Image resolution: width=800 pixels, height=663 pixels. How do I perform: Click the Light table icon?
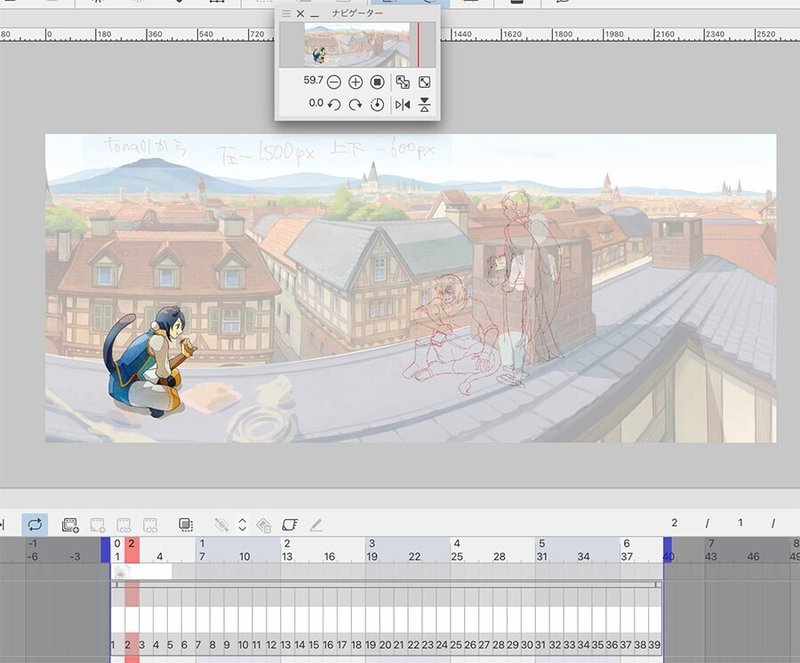click(x=289, y=525)
